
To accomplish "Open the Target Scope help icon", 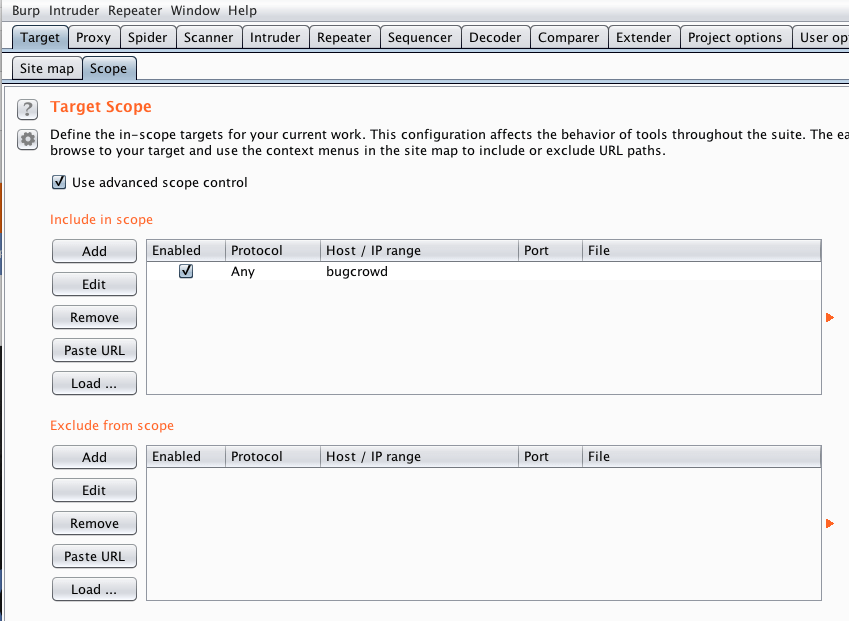I will tap(28, 109).
